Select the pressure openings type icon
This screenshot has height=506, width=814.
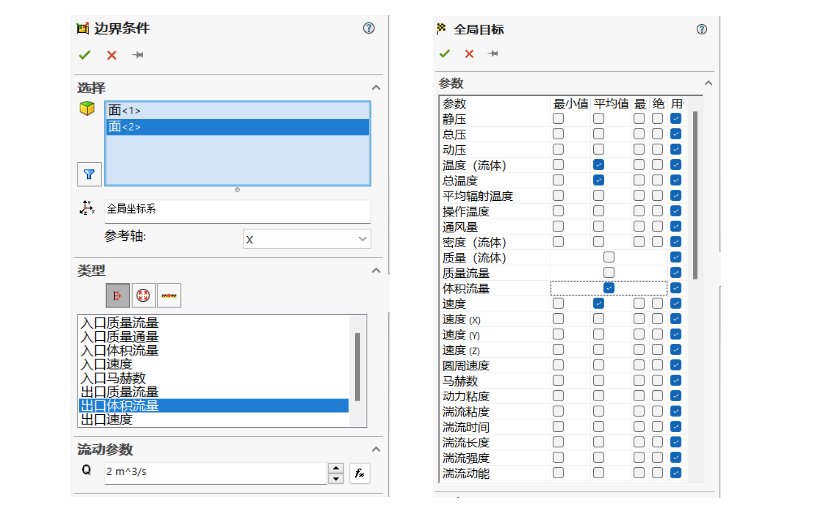[x=143, y=295]
